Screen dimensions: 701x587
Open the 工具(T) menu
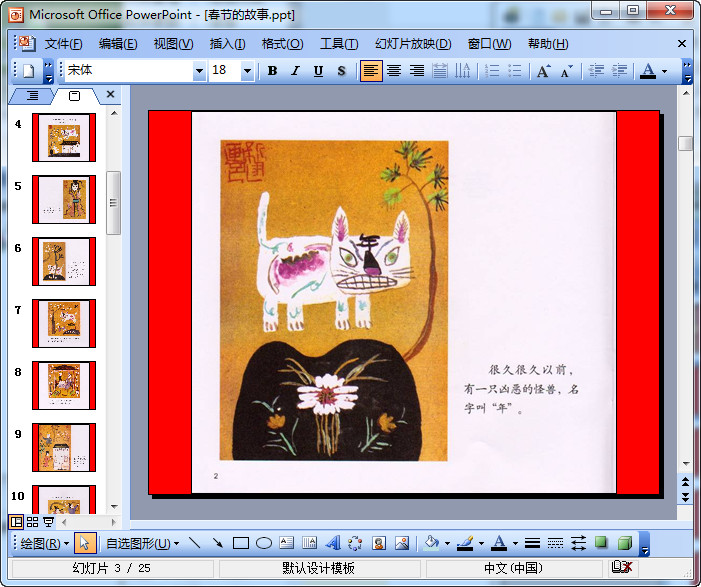click(339, 44)
